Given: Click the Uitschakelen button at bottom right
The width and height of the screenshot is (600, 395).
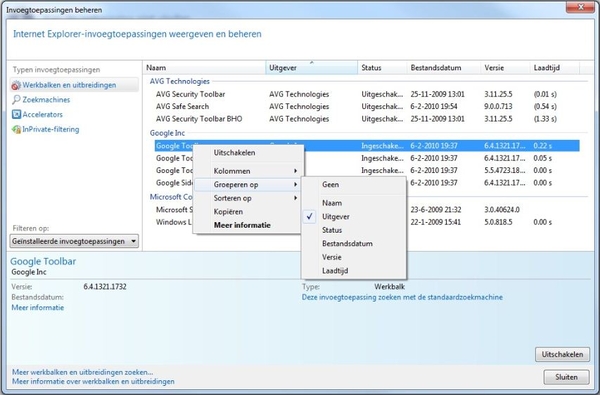Looking at the screenshot, I should tap(562, 354).
